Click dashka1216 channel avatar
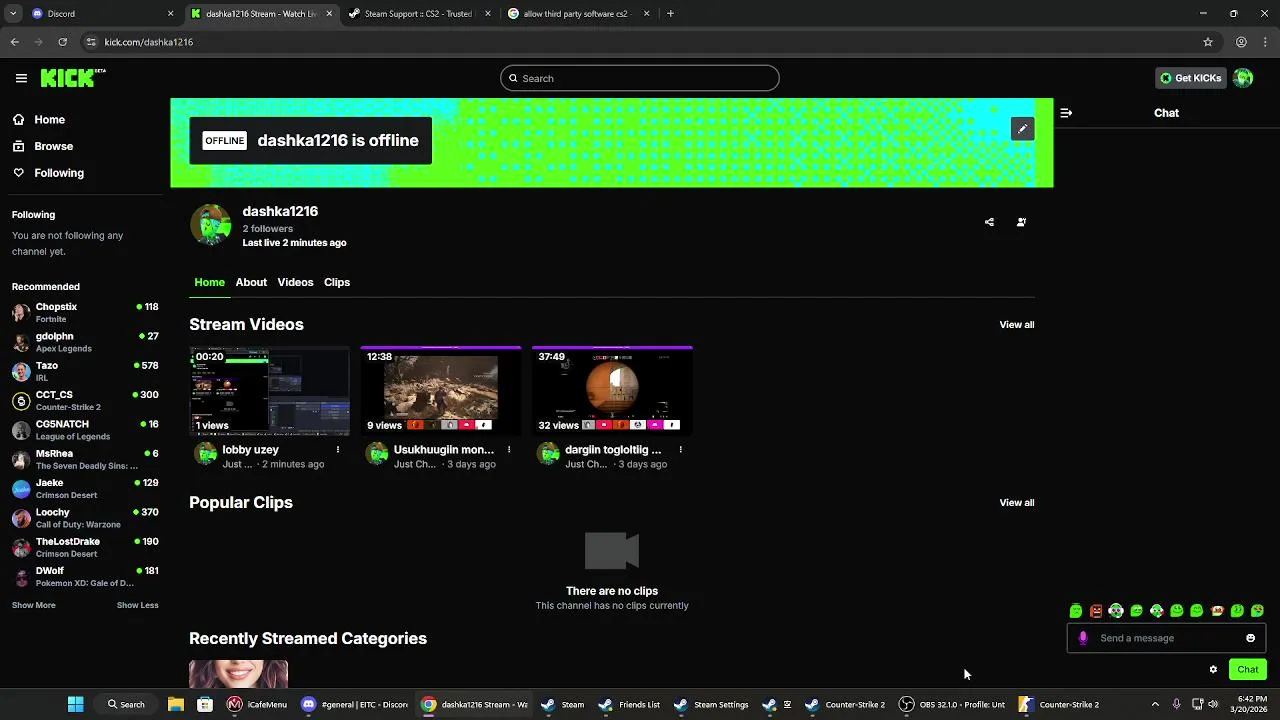The image size is (1280, 720). pos(210,225)
